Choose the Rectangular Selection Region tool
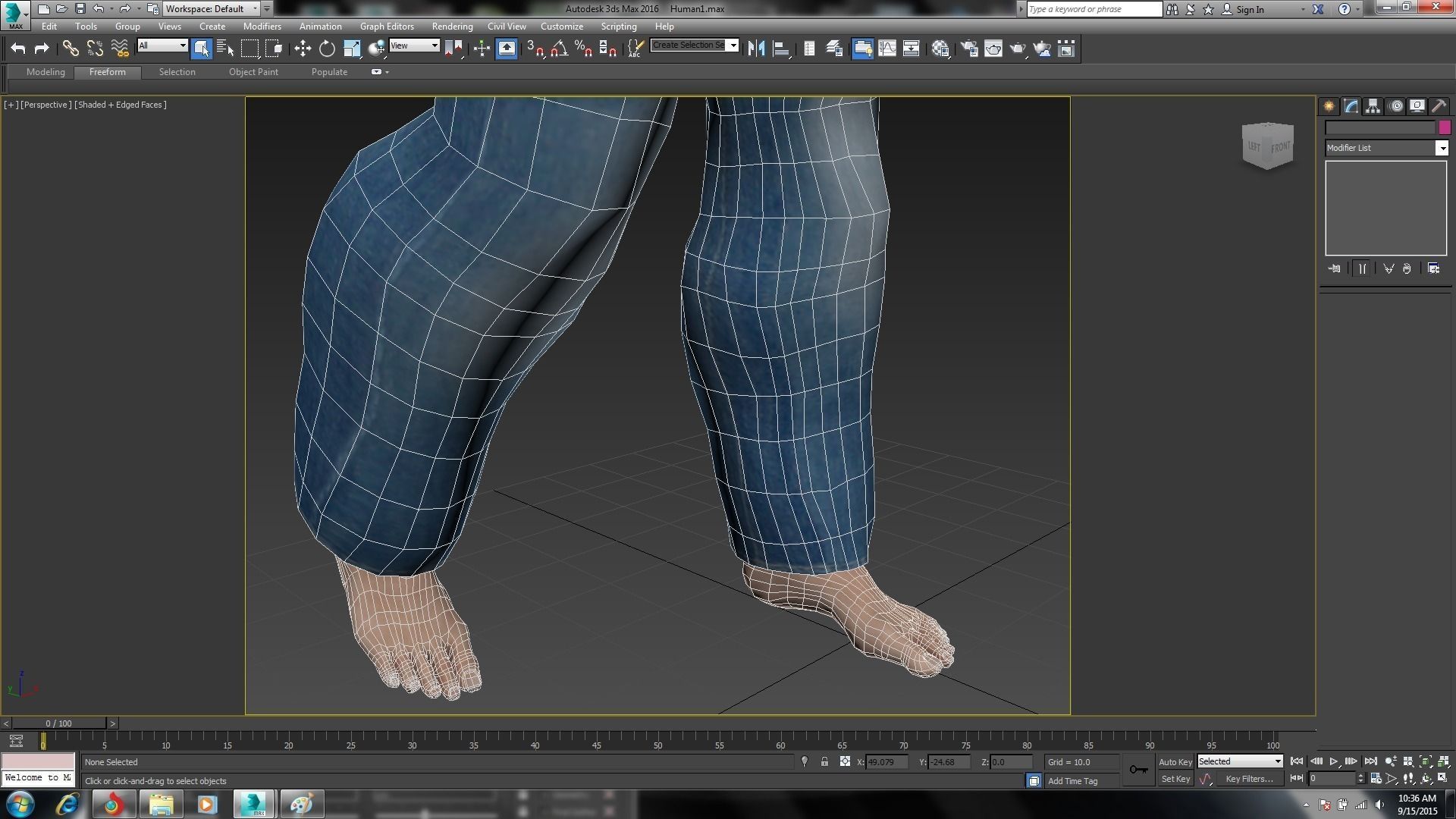The width and height of the screenshot is (1456, 819). pyautogui.click(x=249, y=49)
